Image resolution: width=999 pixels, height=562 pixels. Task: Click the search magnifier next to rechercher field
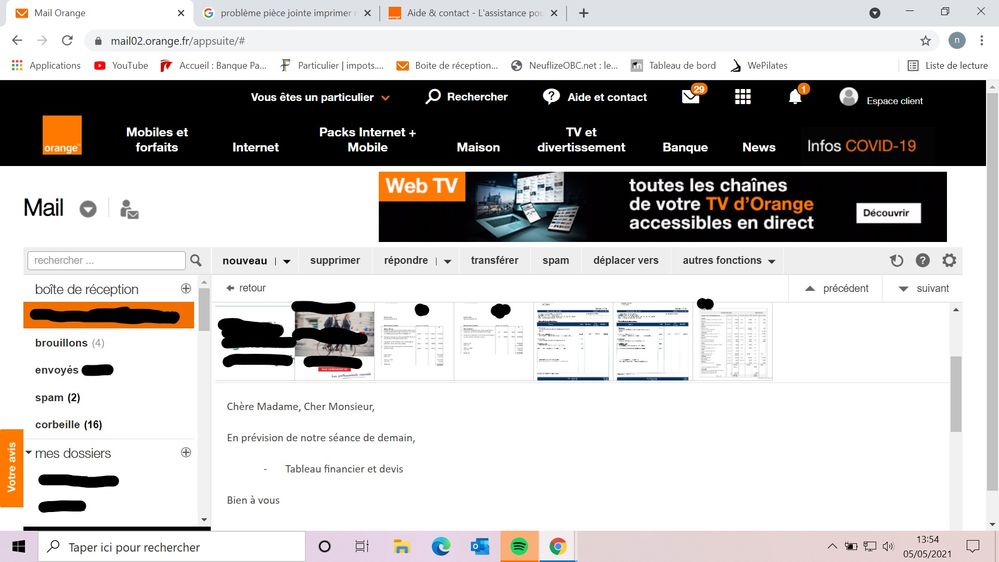196,261
